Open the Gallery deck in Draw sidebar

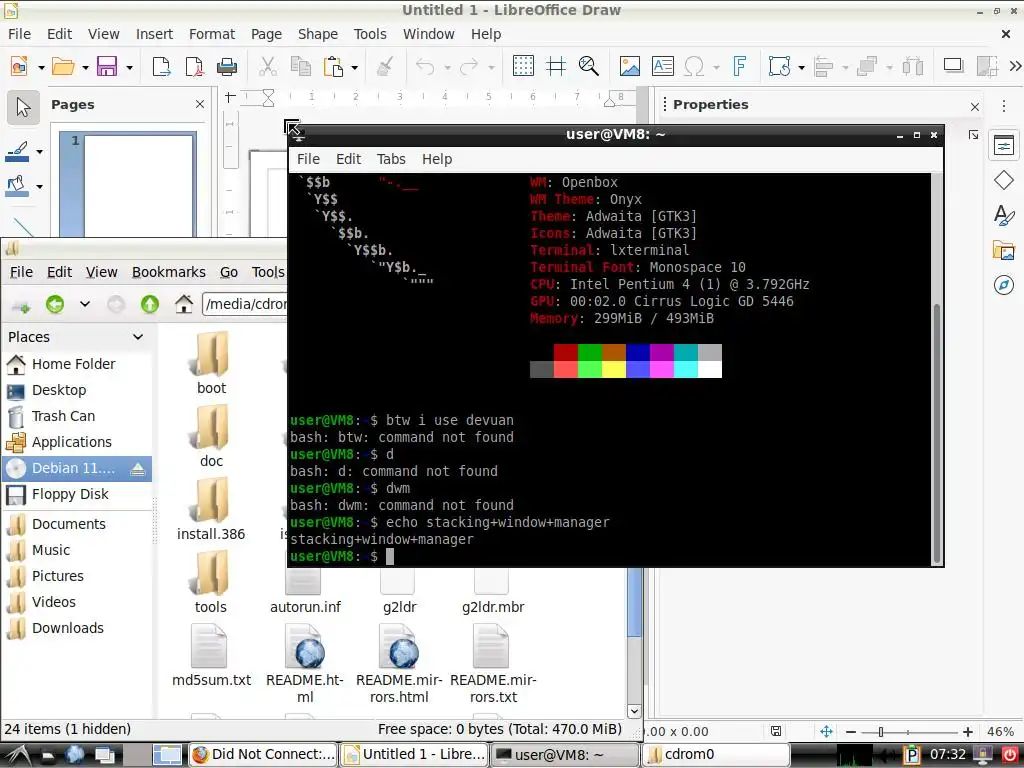click(x=1004, y=250)
